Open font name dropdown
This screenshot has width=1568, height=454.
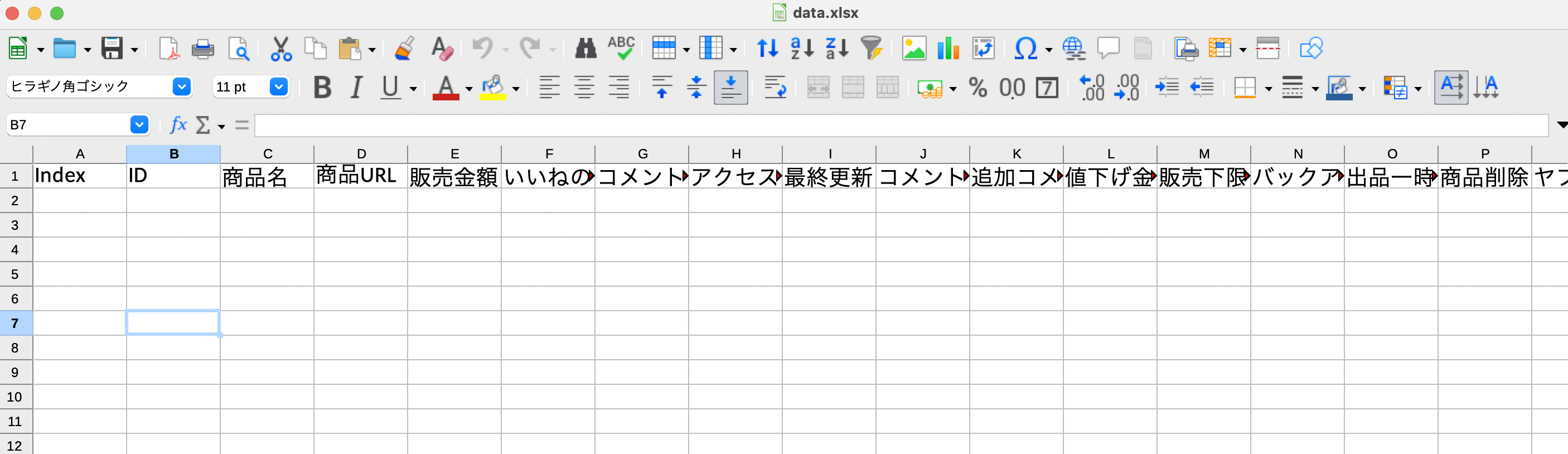click(181, 87)
